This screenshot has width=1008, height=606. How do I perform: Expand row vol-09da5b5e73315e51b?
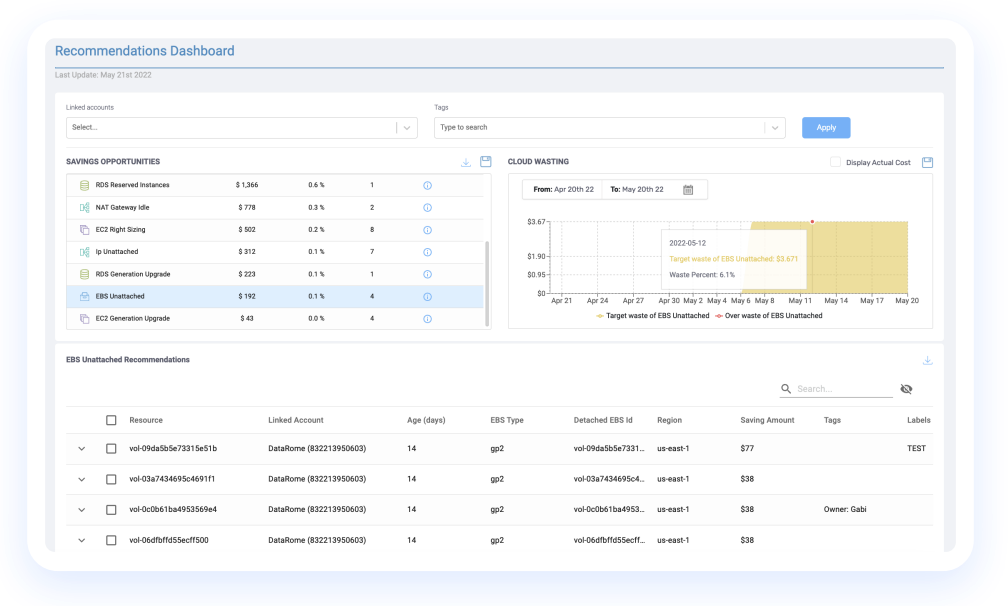point(82,449)
